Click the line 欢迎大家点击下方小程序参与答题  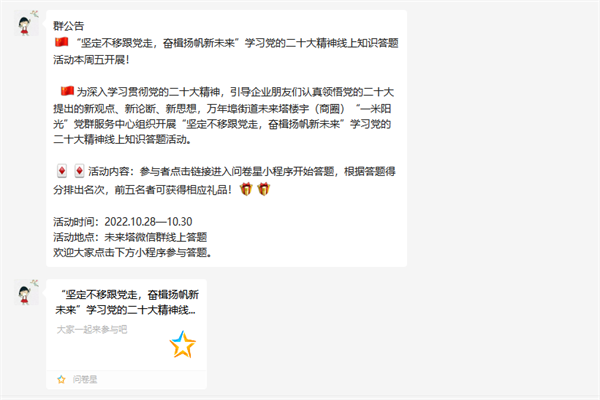132,252
